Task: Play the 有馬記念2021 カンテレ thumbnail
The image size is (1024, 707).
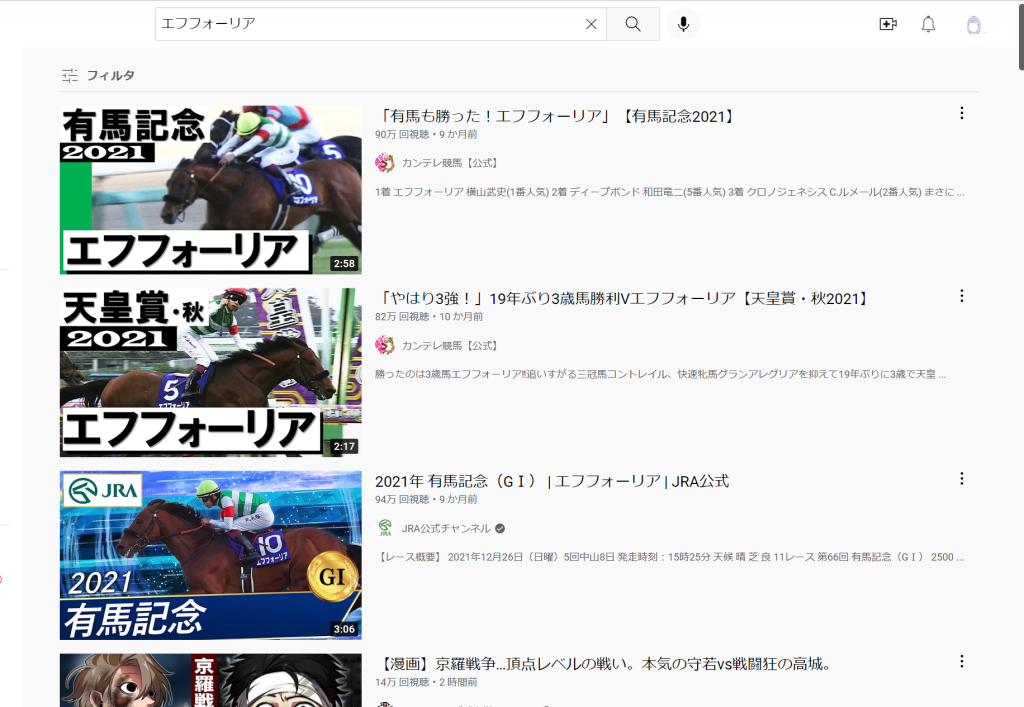Action: pyautogui.click(x=210, y=190)
